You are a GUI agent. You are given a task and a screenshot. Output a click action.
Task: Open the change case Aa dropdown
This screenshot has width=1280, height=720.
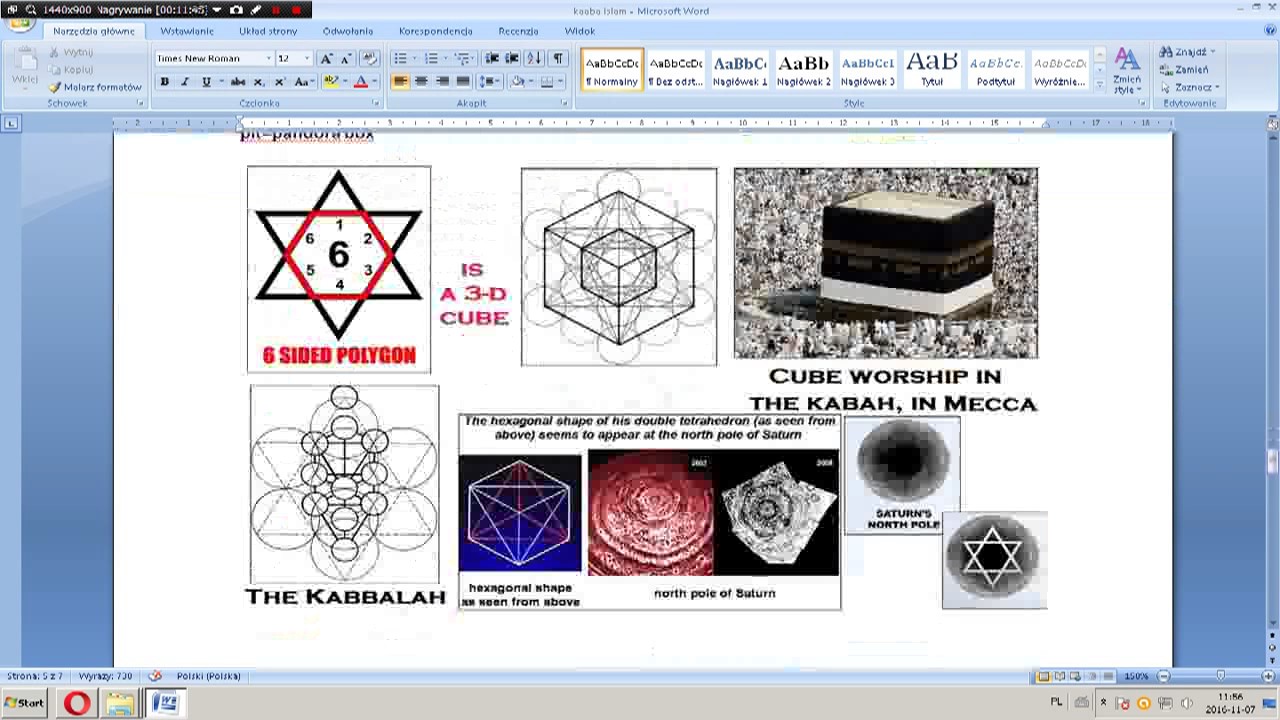[305, 82]
